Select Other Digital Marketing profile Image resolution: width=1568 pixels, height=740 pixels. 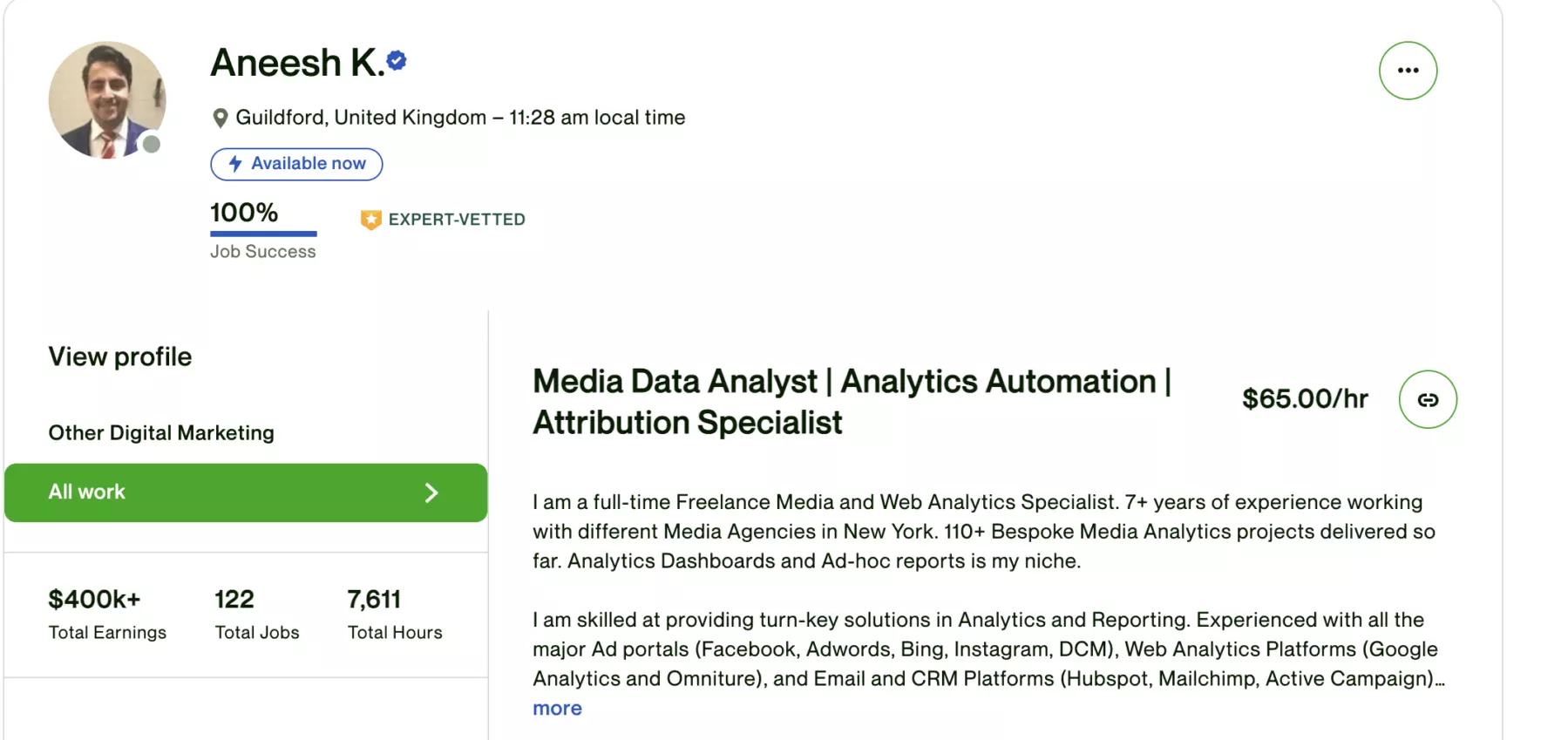161,433
